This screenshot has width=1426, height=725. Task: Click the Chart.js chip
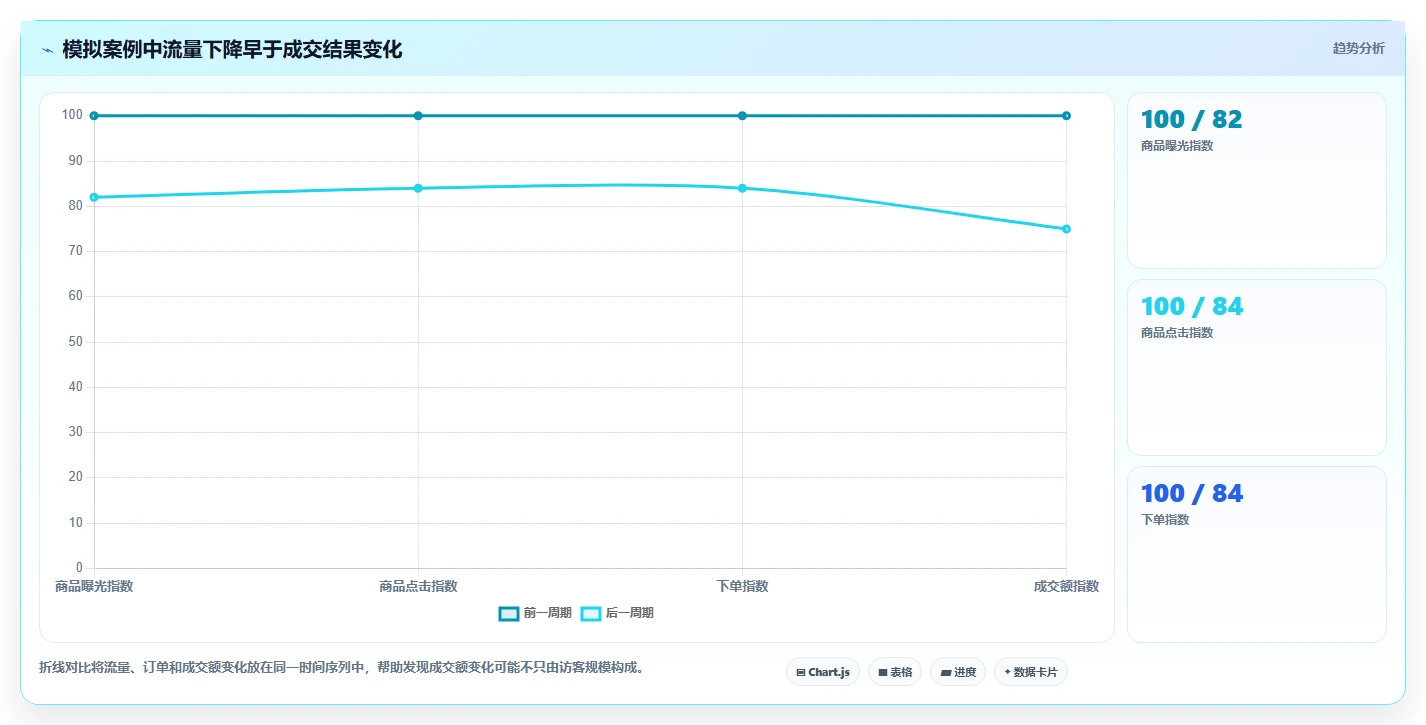point(822,672)
